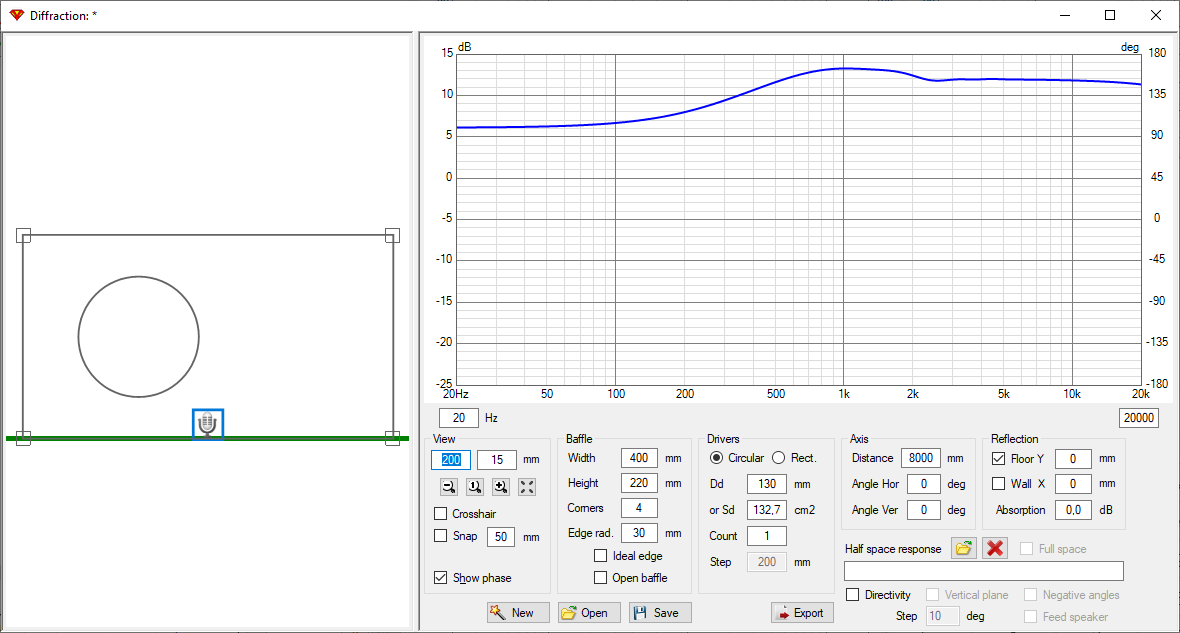The width and height of the screenshot is (1180, 633).
Task: Fit view to window using expand icon
Action: click(527, 487)
